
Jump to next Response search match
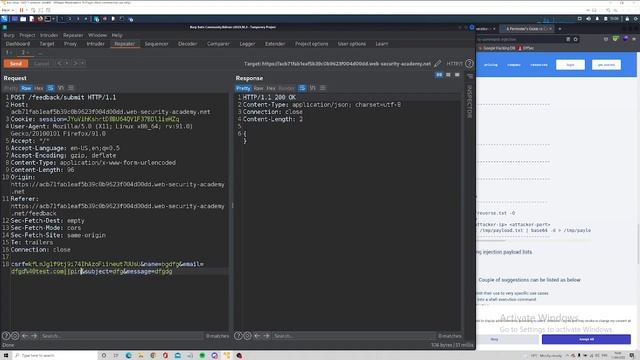click(x=267, y=336)
